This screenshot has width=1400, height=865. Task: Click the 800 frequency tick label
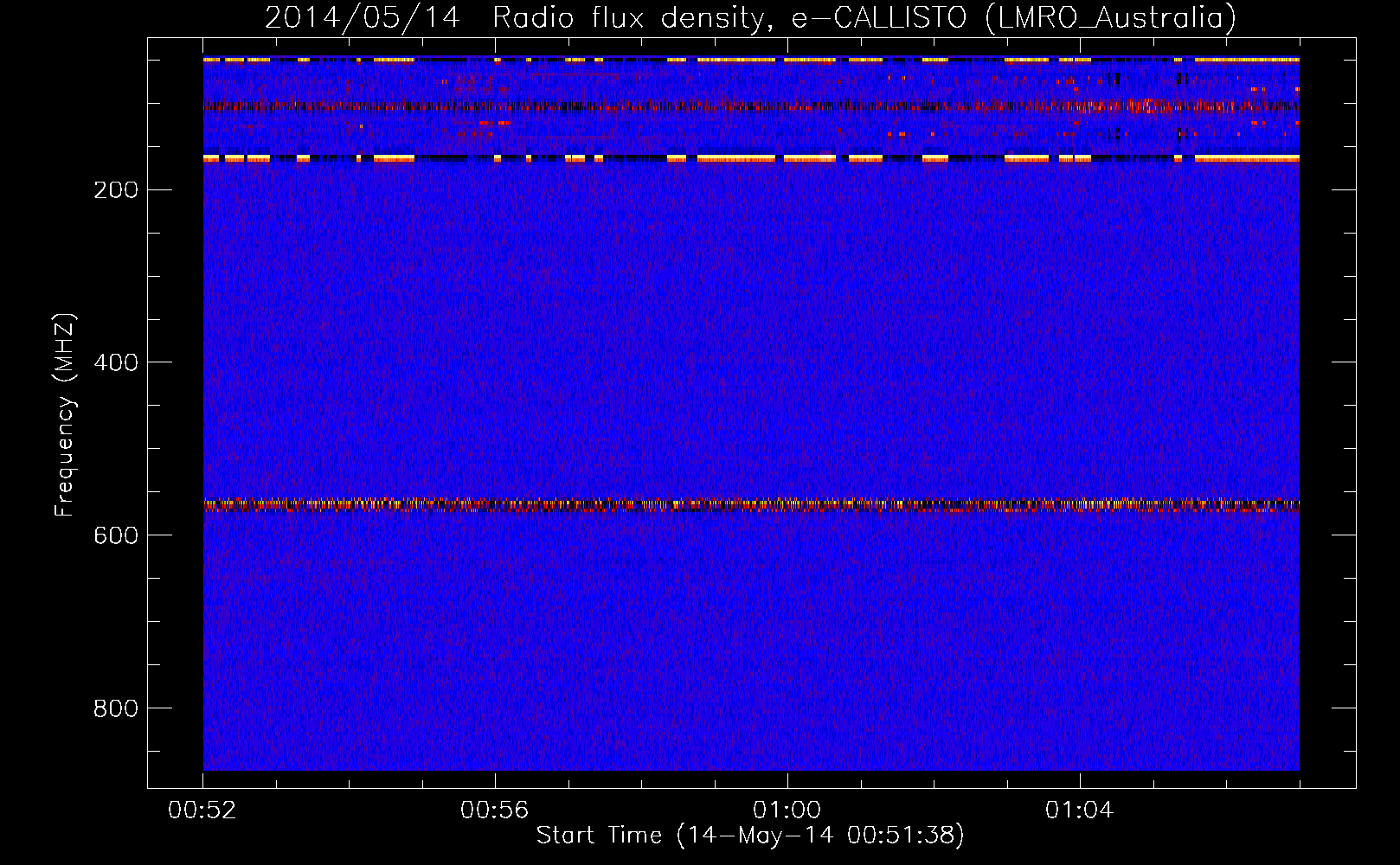116,708
